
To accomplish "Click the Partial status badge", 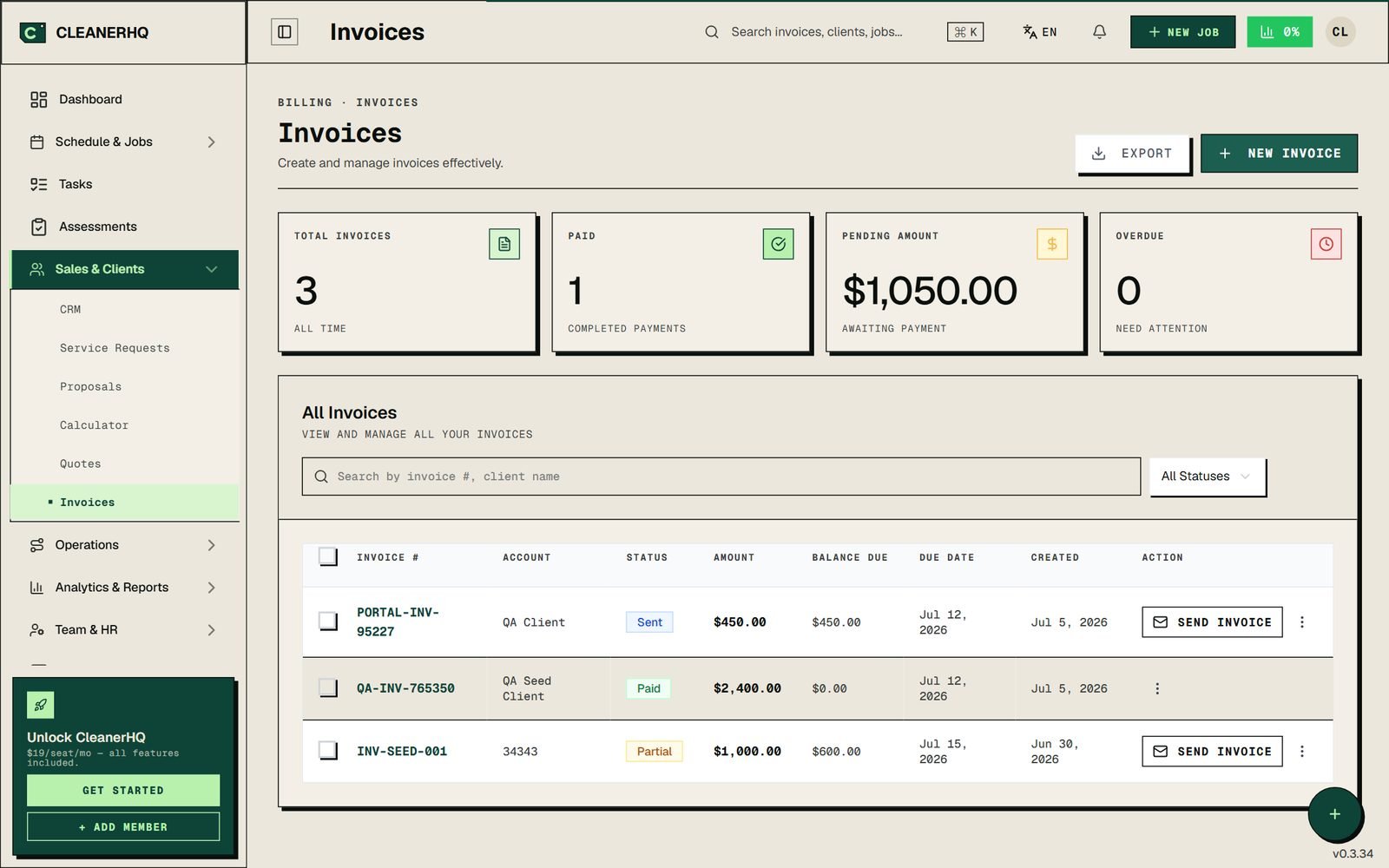I will (x=655, y=752).
